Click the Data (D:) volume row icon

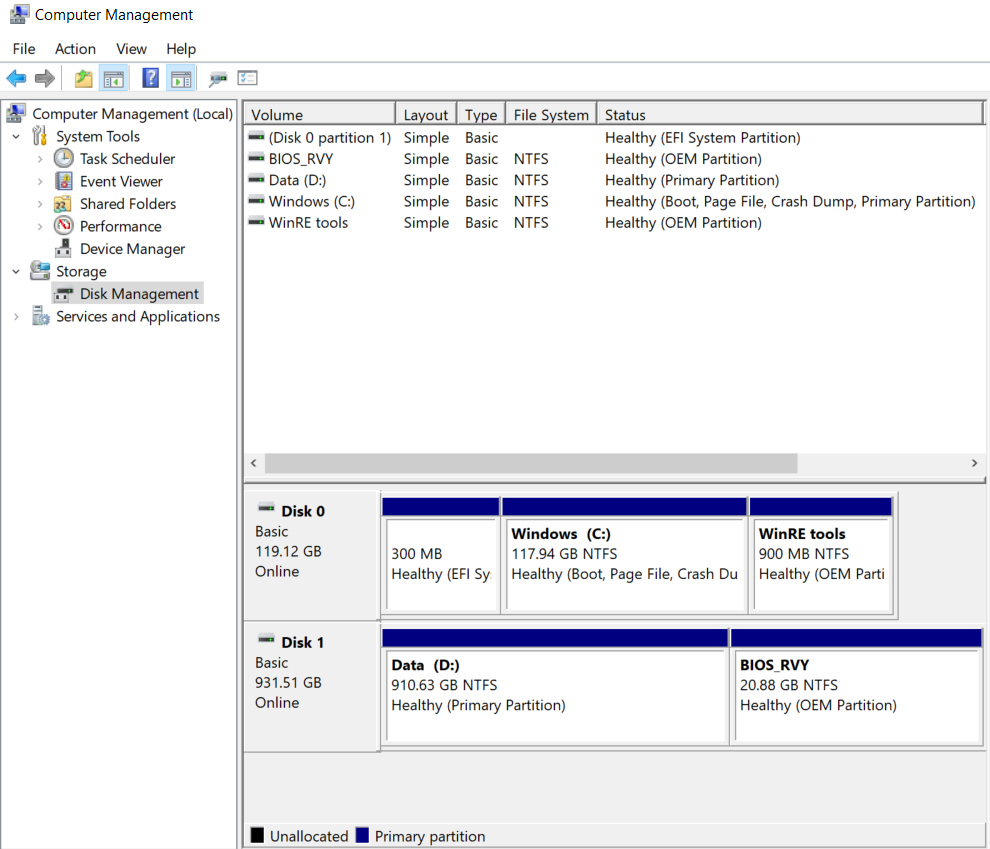[x=256, y=179]
